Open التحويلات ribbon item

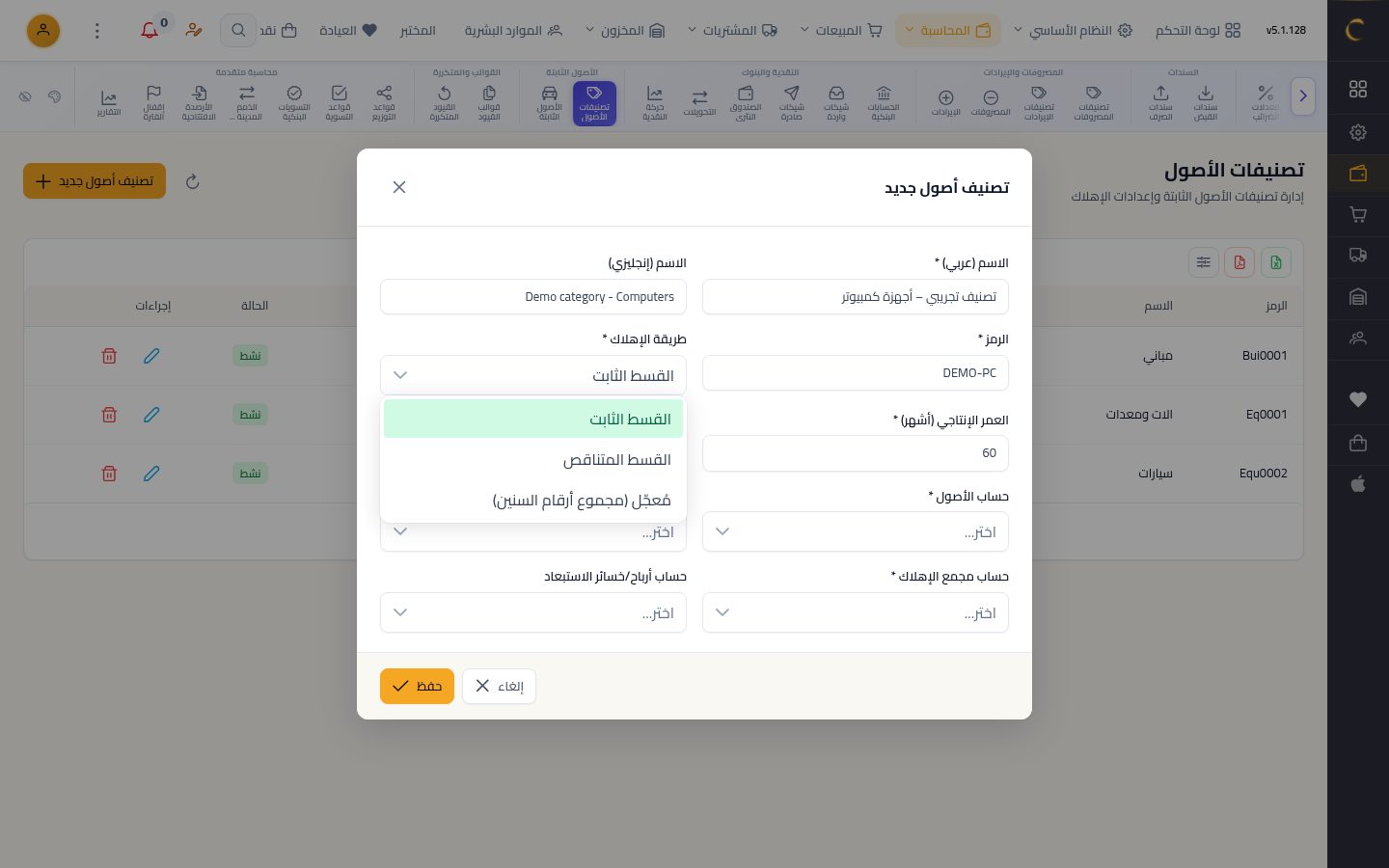click(x=699, y=102)
